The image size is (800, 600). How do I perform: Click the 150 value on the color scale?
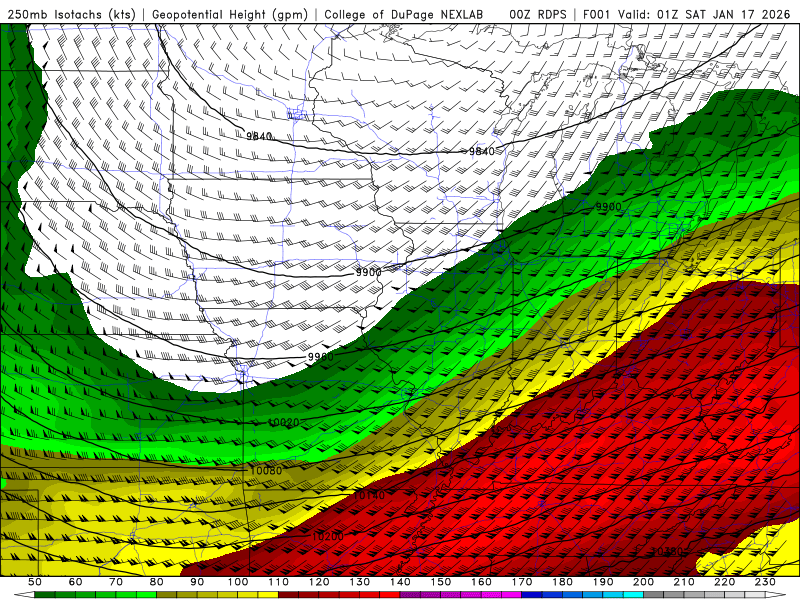click(441, 582)
